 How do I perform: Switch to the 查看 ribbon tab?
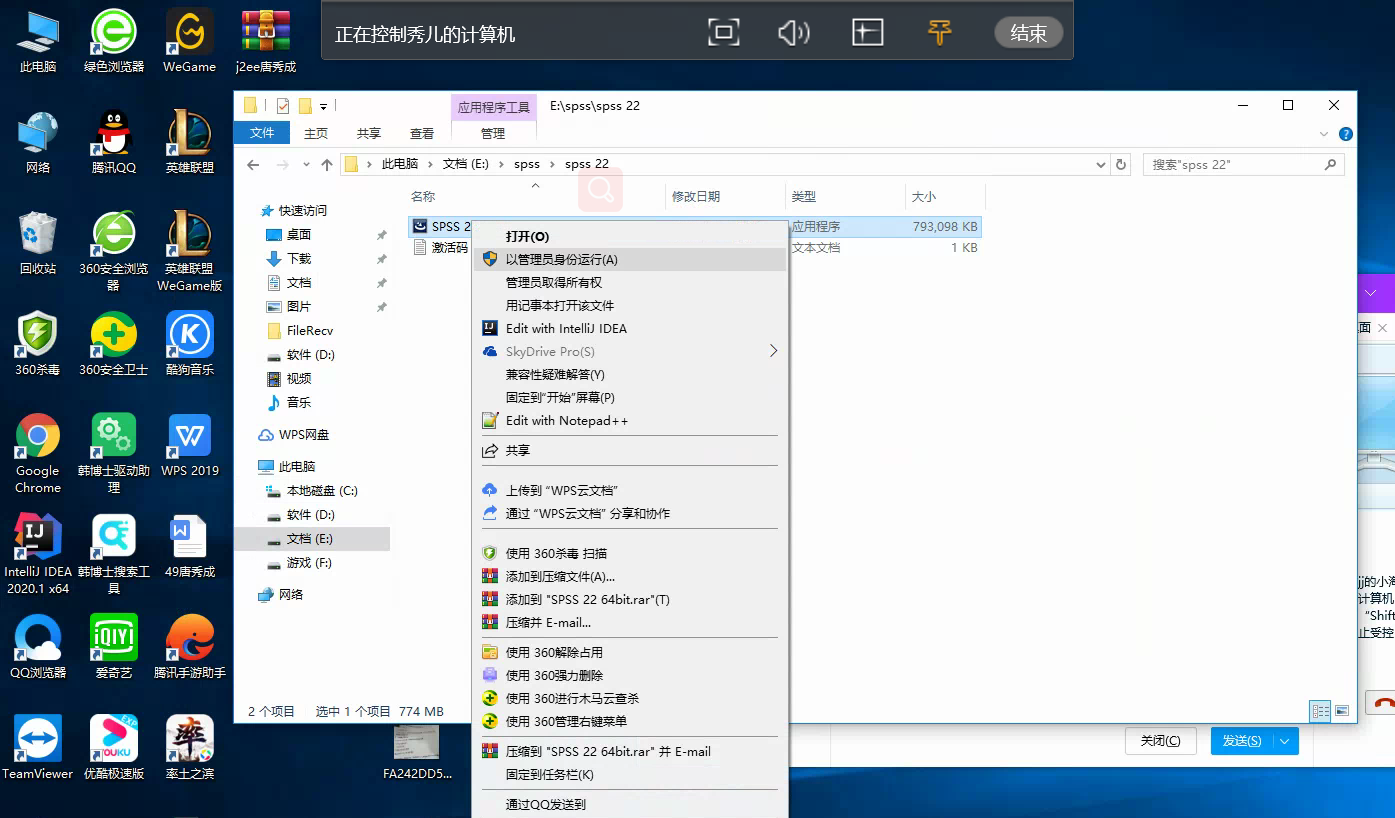(422, 133)
